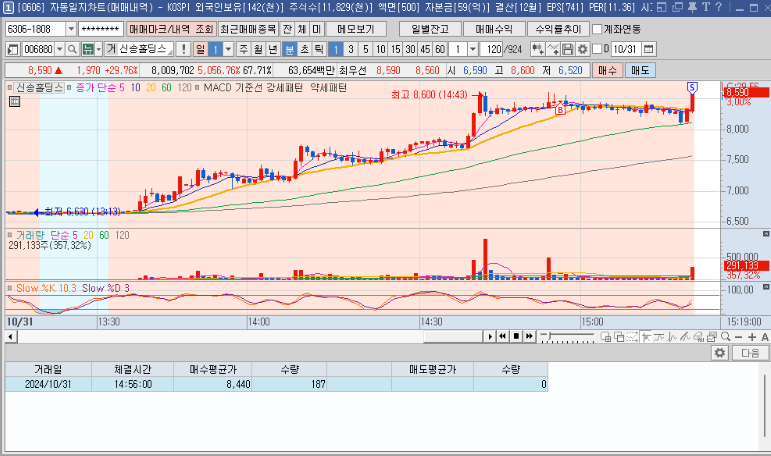Click the rewind button under the chart

[x=503, y=336]
